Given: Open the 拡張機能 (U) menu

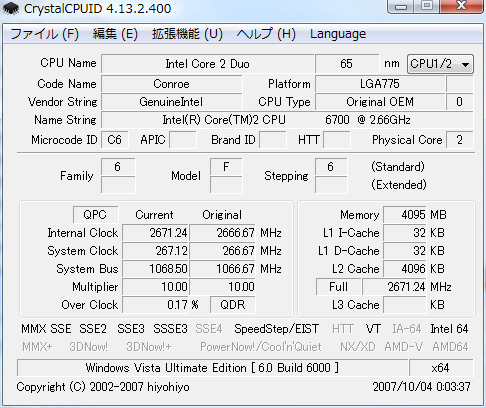Looking at the screenshot, I should (187, 34).
